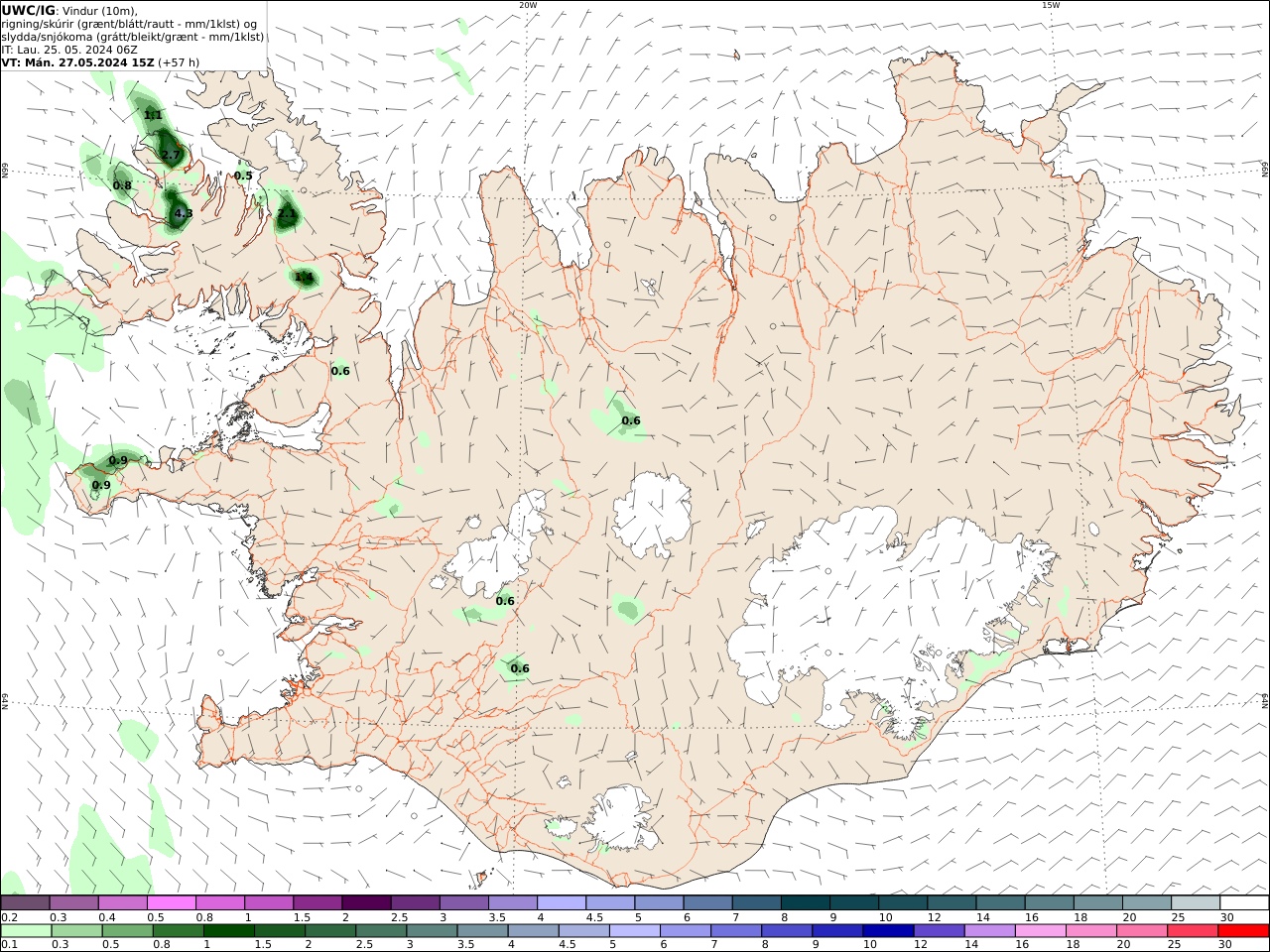
Task: Select the light periwinkle swatch between 4 and 4.5, upper row
Action: [562, 902]
